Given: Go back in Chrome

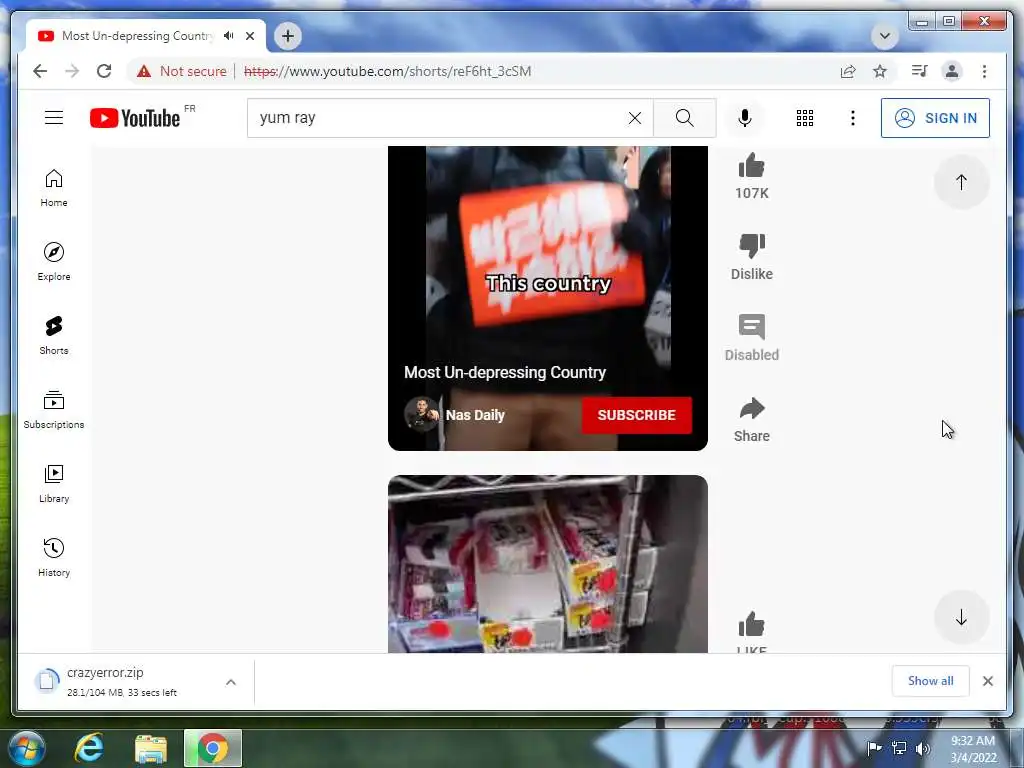Looking at the screenshot, I should point(40,71).
